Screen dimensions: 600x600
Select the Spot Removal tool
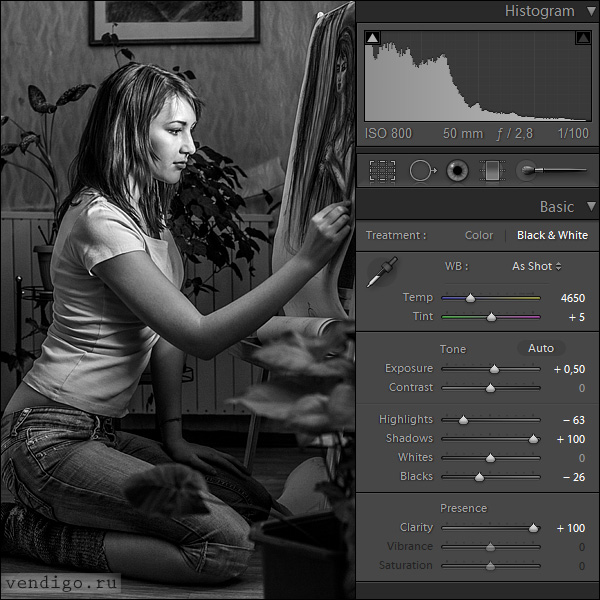(422, 171)
